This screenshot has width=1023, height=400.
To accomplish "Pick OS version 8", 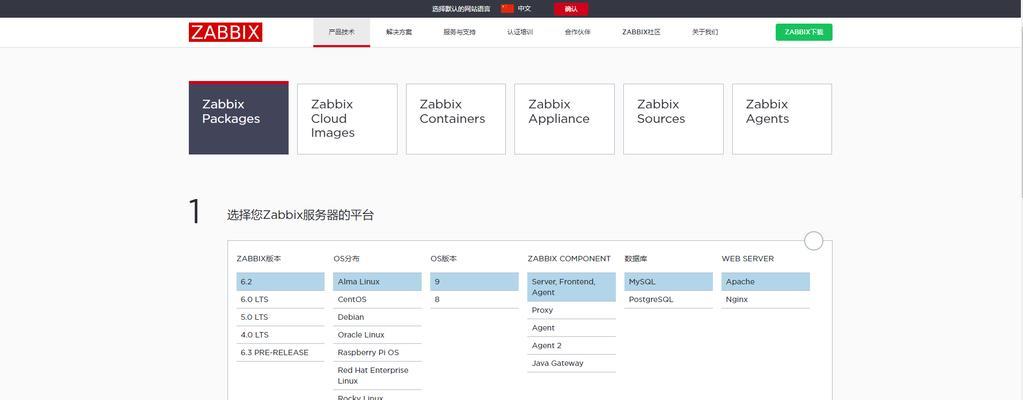I will tap(474, 300).
